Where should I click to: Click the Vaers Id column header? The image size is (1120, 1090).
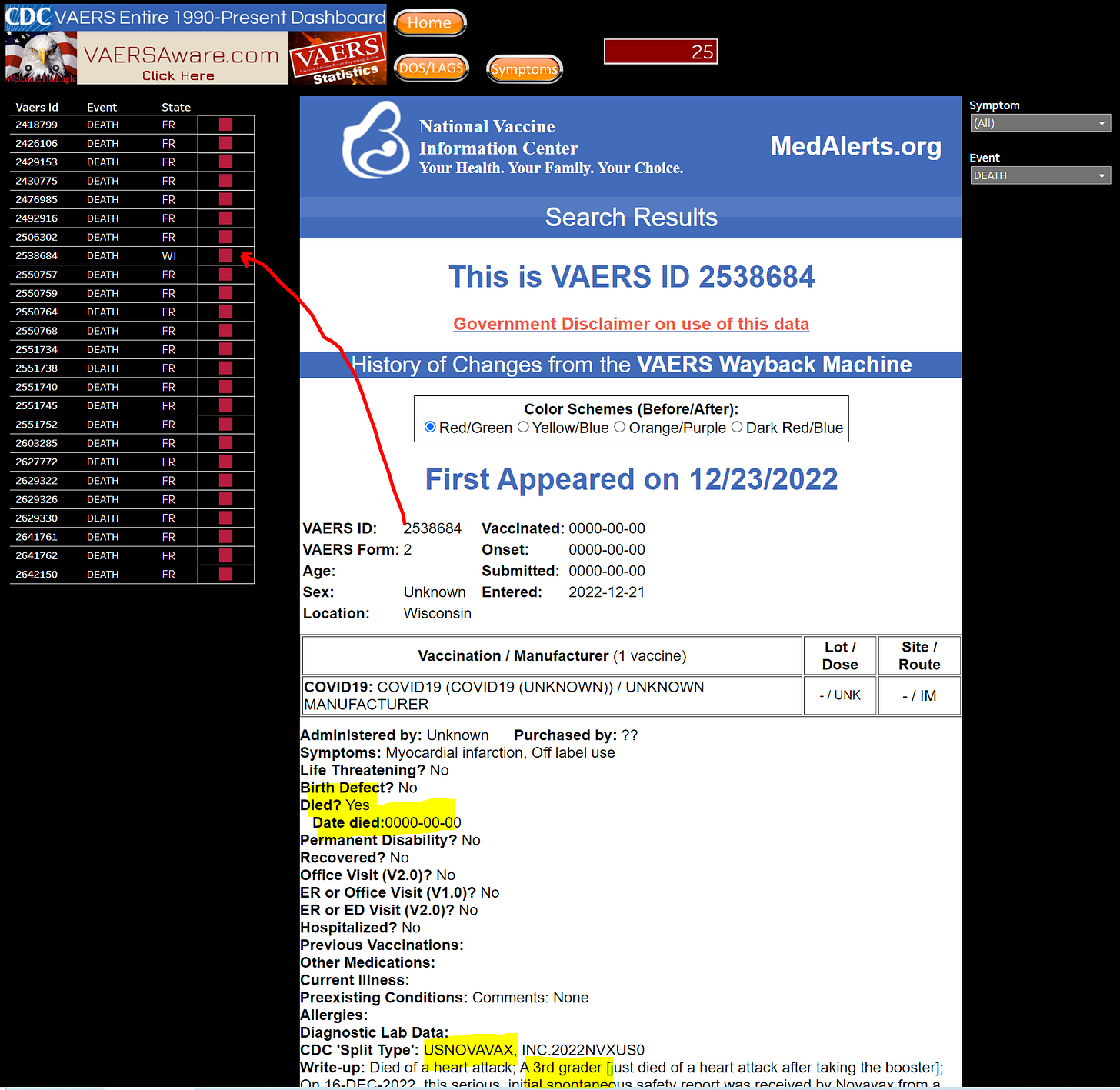pos(37,107)
